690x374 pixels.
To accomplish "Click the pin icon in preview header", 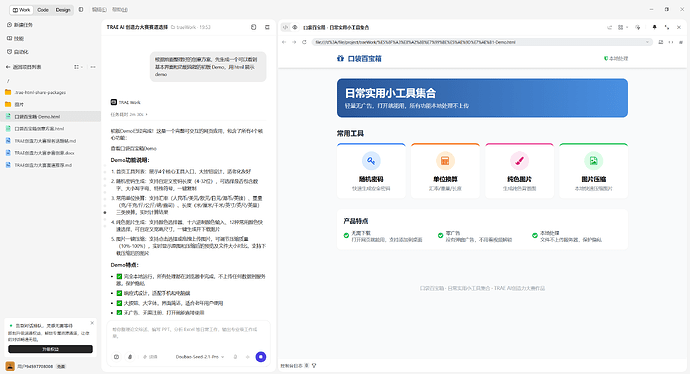I will click(654, 27).
